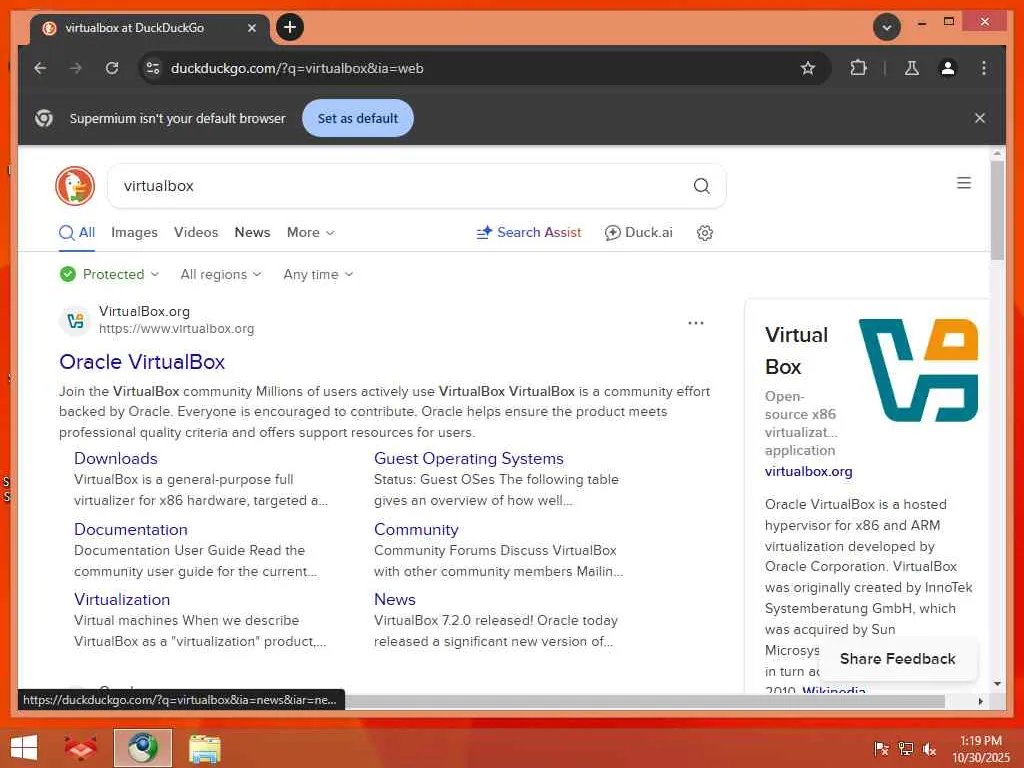Open the three-dot browser menu
Screen dimensions: 1024x768
[x=984, y=68]
